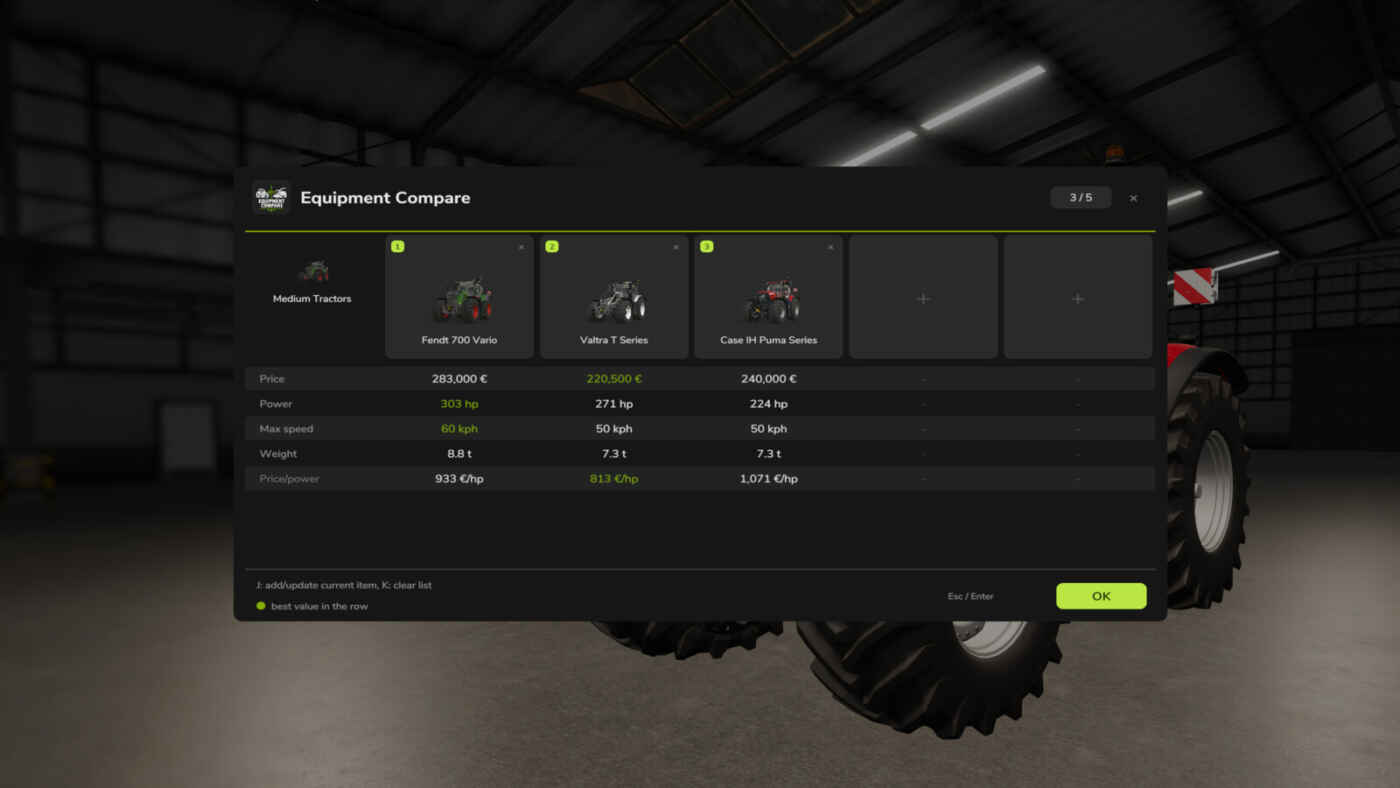1400x788 pixels.
Task: Click the Fendt 700 Vario name label
Action: (x=459, y=340)
